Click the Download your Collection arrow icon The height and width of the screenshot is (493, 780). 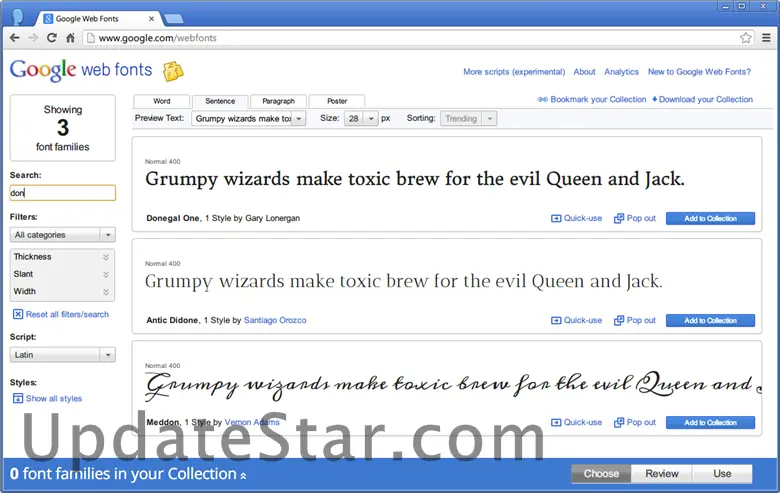[x=655, y=99]
